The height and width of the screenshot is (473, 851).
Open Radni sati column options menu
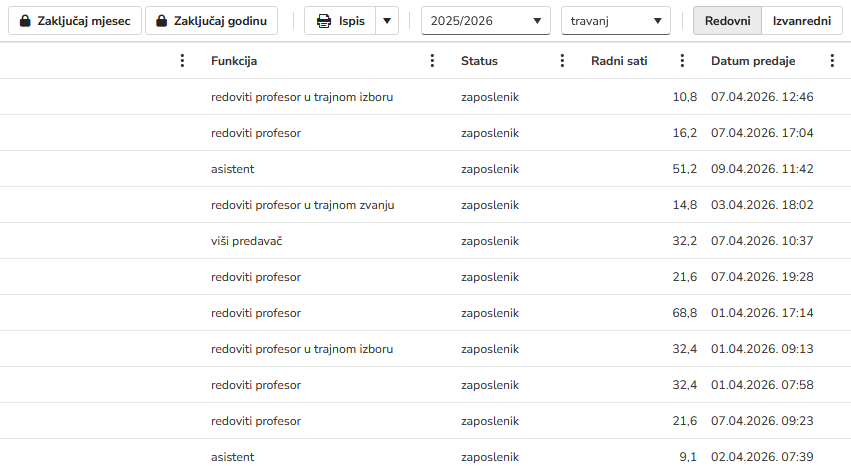[x=682, y=61]
